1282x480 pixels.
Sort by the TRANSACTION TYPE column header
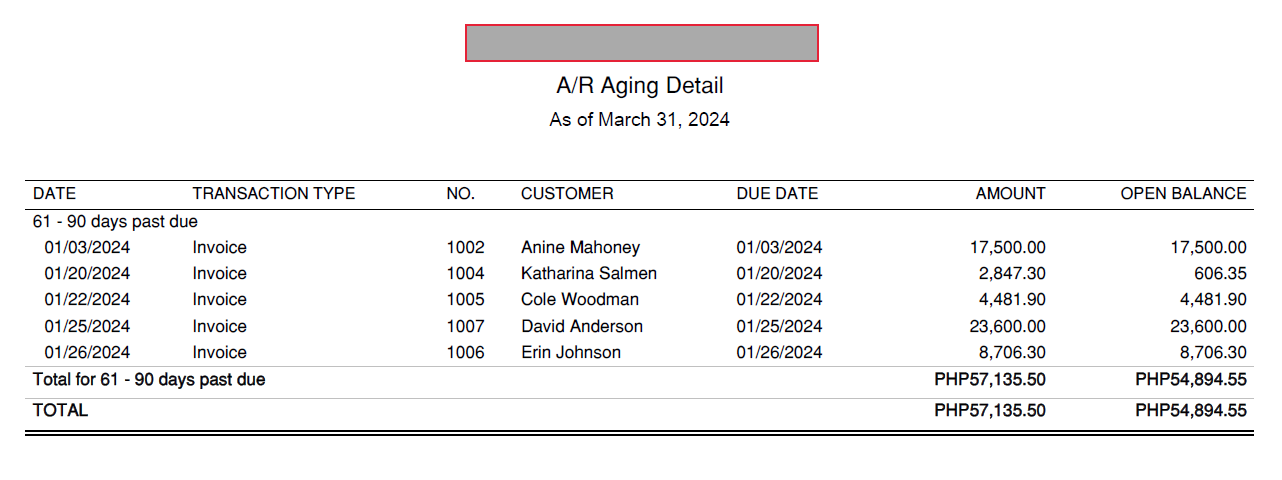pos(273,194)
